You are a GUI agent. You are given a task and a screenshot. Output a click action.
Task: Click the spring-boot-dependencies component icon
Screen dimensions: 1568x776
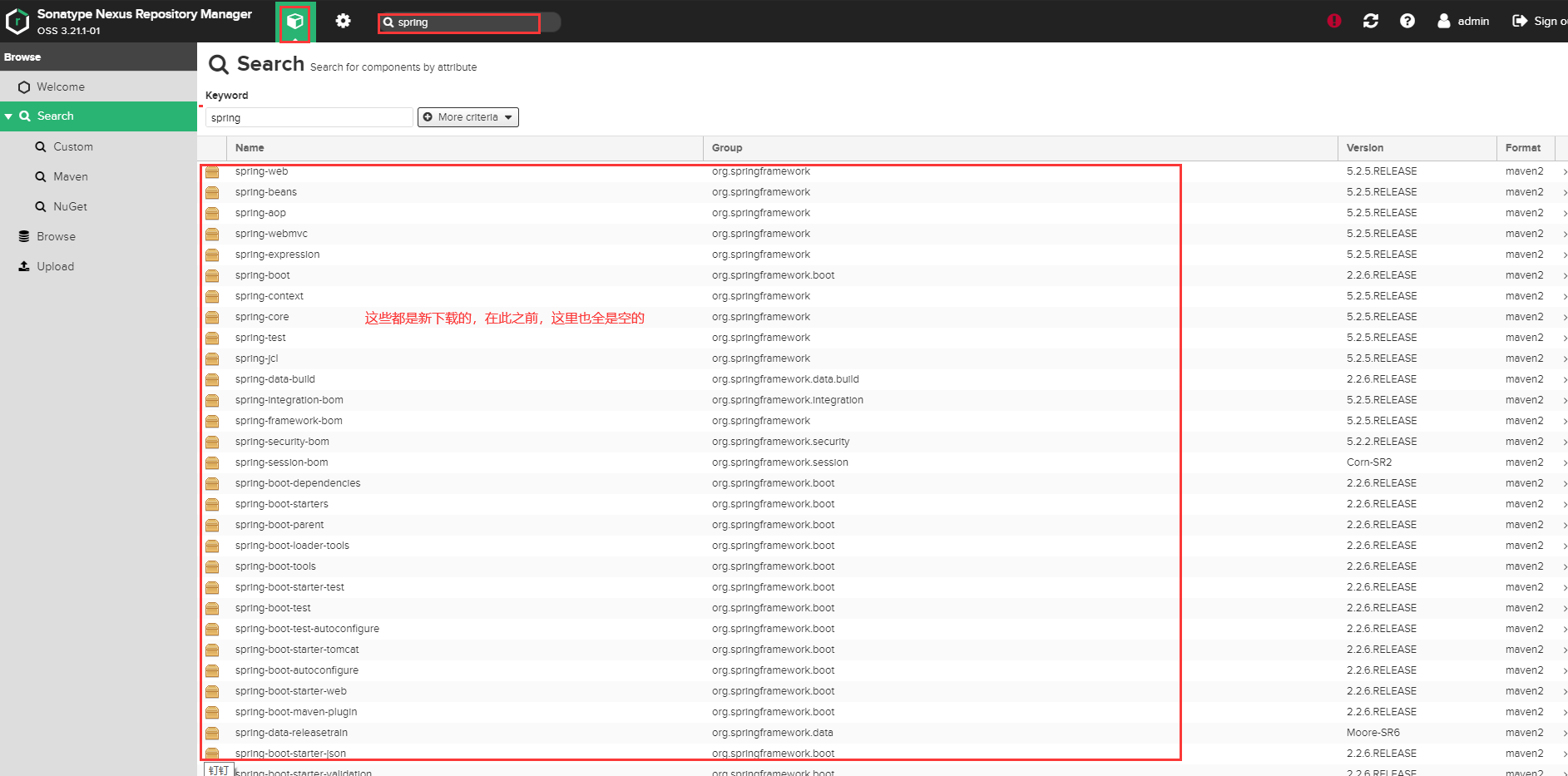coord(212,483)
